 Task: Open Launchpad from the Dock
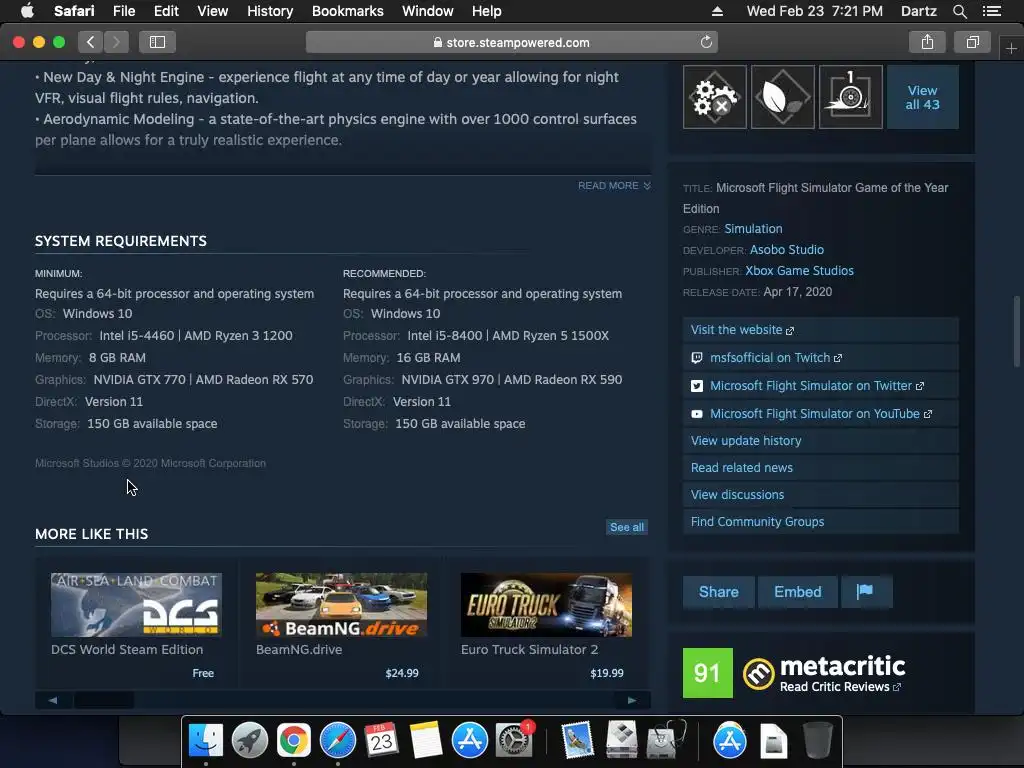tap(249, 741)
